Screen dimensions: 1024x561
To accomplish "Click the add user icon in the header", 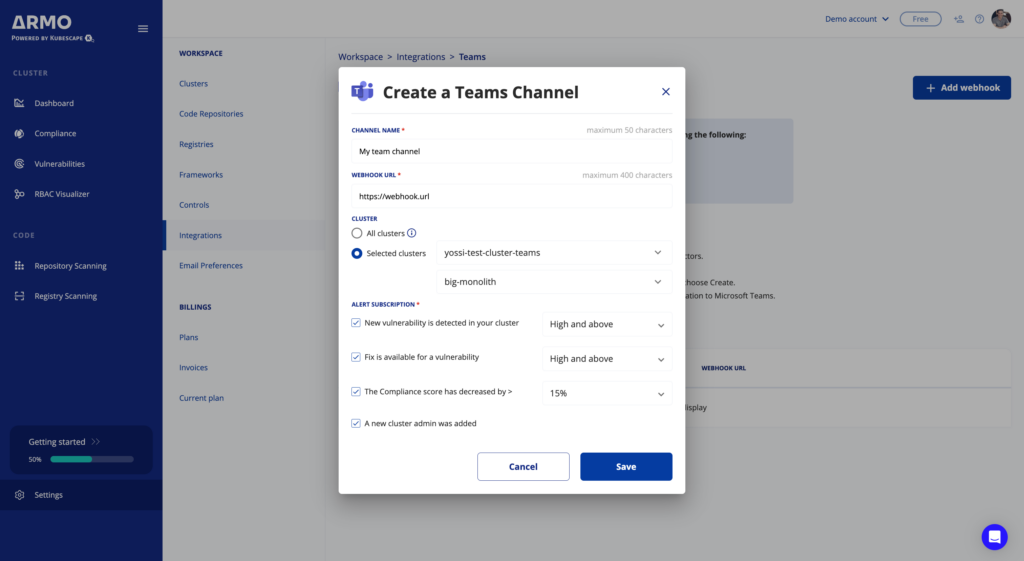I will [x=959, y=19].
